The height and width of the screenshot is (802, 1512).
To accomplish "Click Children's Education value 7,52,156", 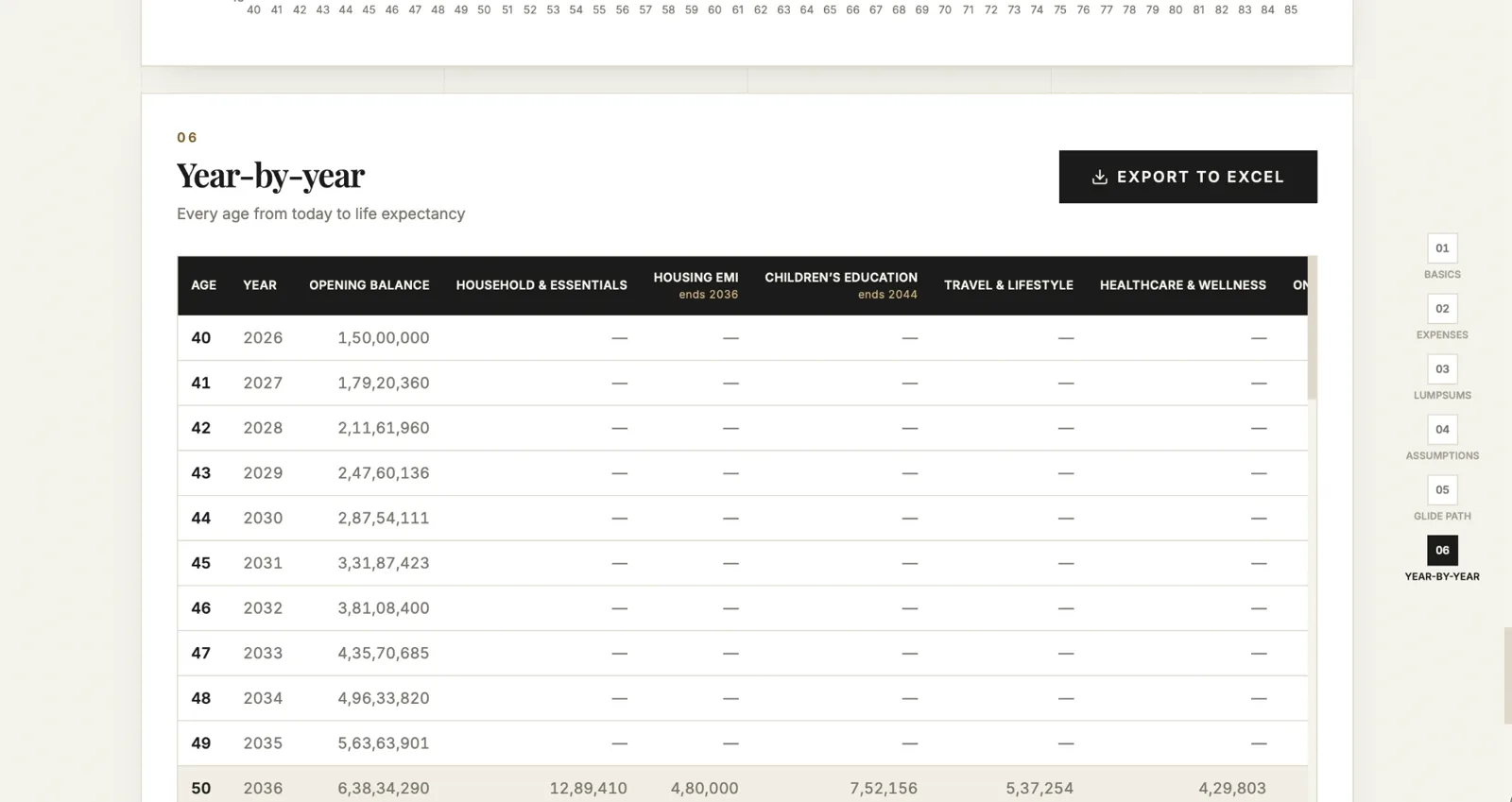I will [884, 789].
